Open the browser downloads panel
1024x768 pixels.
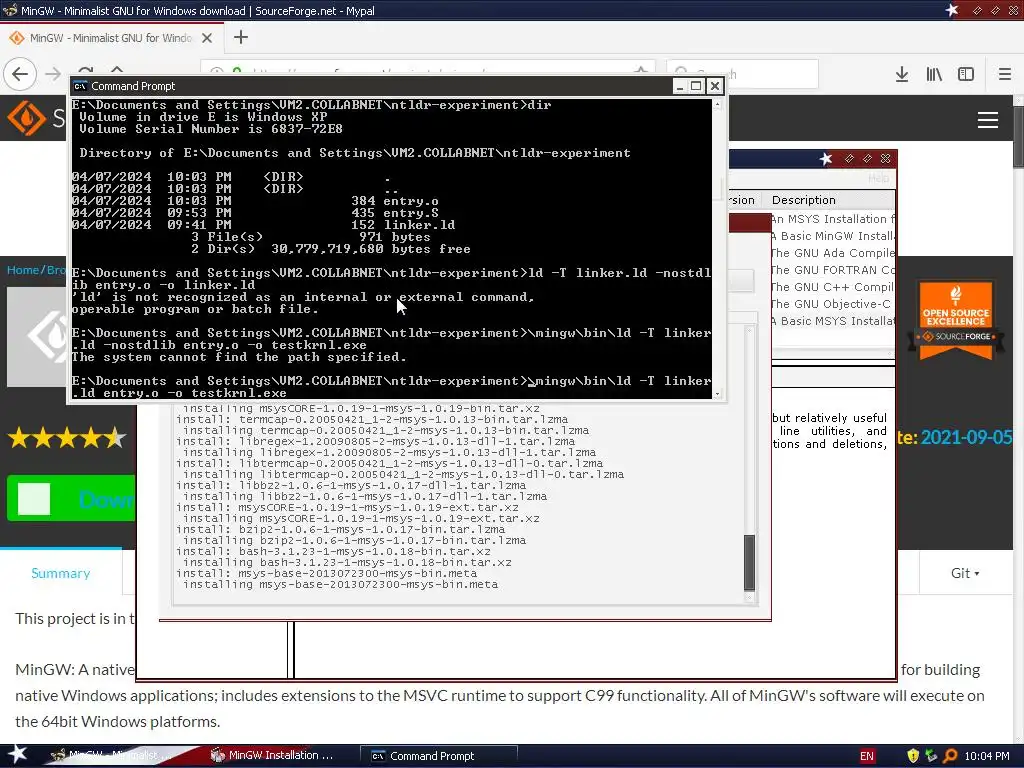point(902,74)
